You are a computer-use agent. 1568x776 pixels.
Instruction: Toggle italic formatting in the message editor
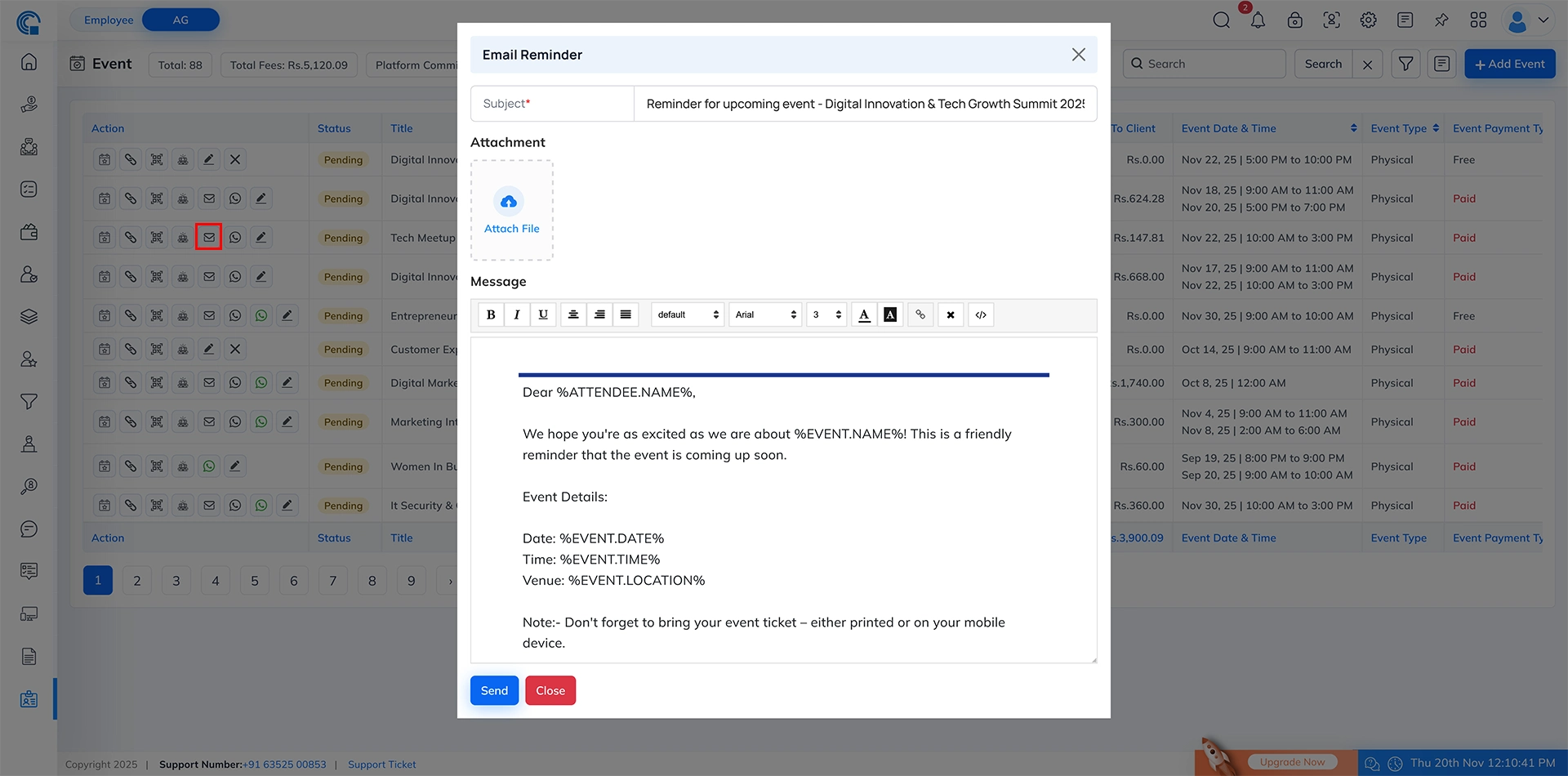[x=517, y=314]
